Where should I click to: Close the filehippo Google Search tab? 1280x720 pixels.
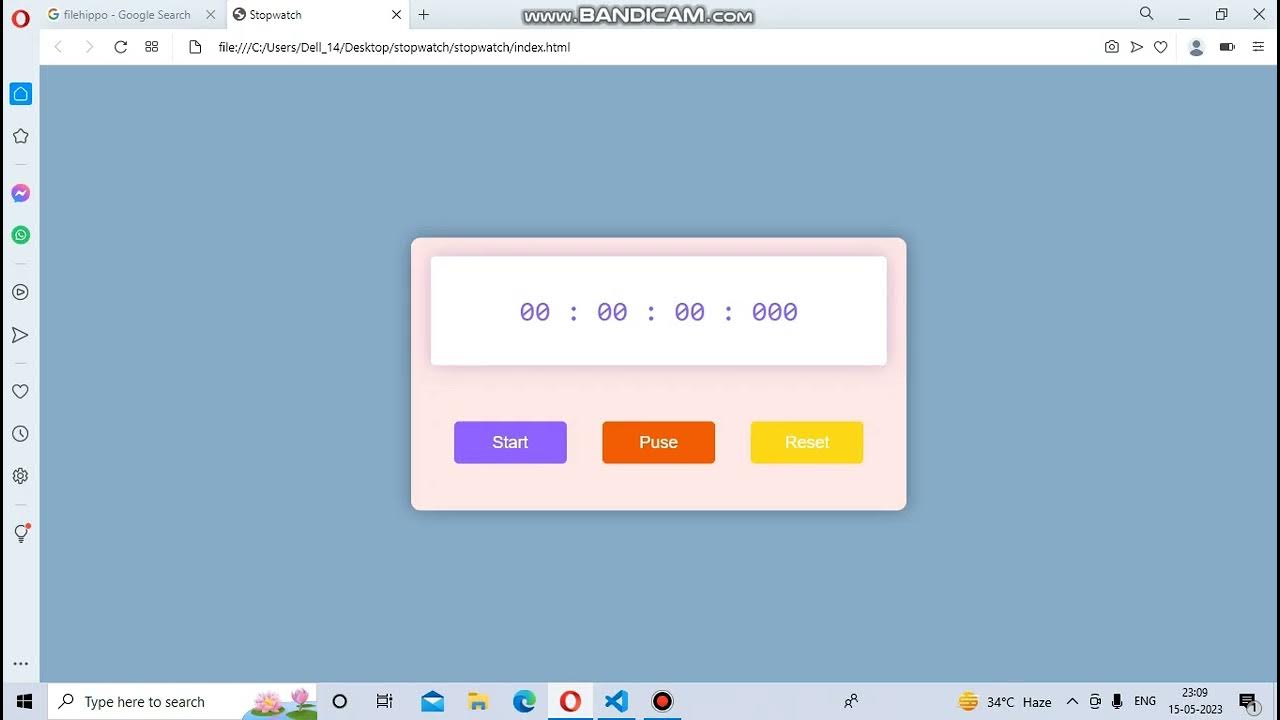click(x=211, y=15)
